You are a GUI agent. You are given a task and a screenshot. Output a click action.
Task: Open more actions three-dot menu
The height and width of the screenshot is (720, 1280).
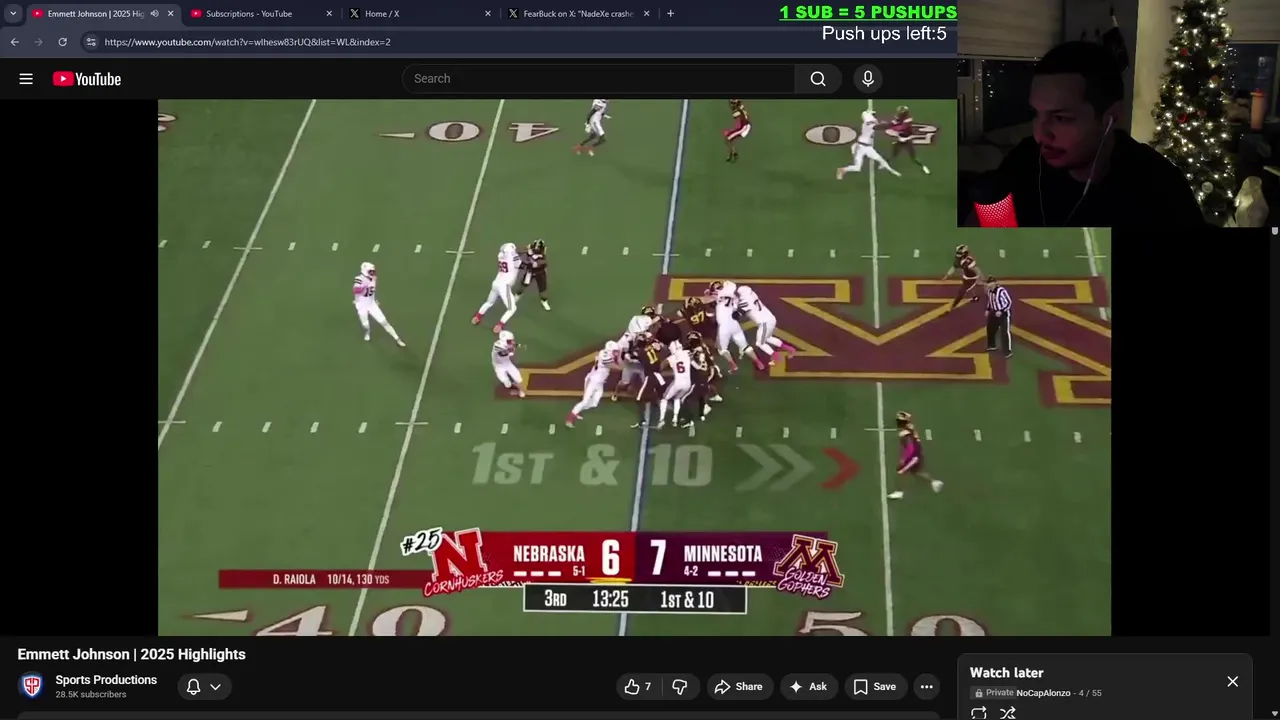pyautogui.click(x=927, y=686)
